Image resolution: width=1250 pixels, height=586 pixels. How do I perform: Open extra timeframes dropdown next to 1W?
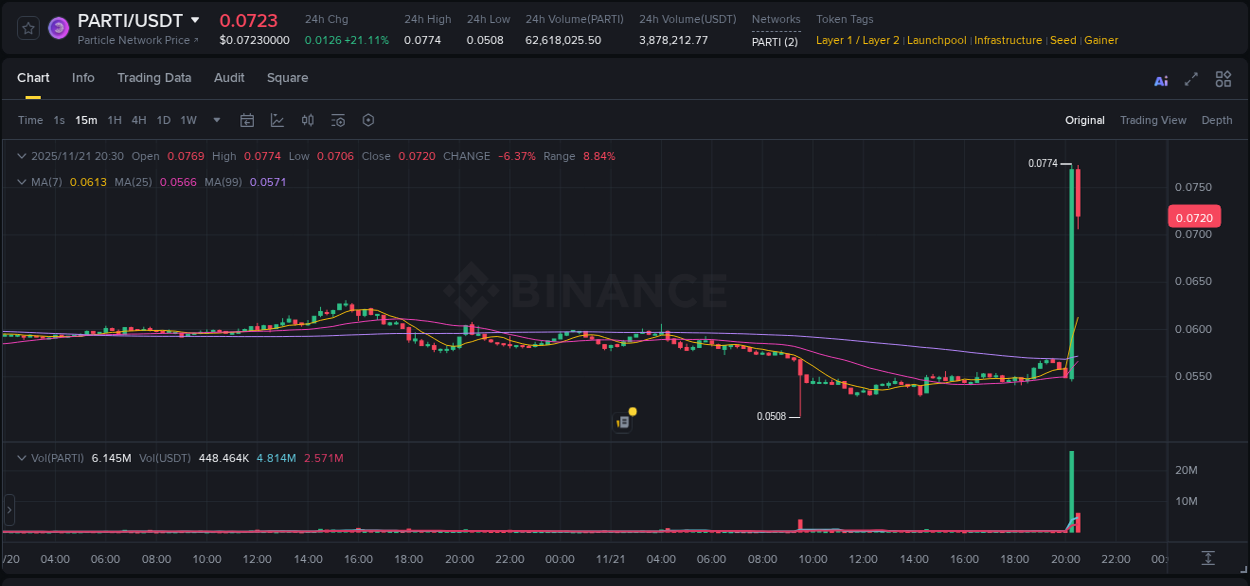click(x=215, y=120)
